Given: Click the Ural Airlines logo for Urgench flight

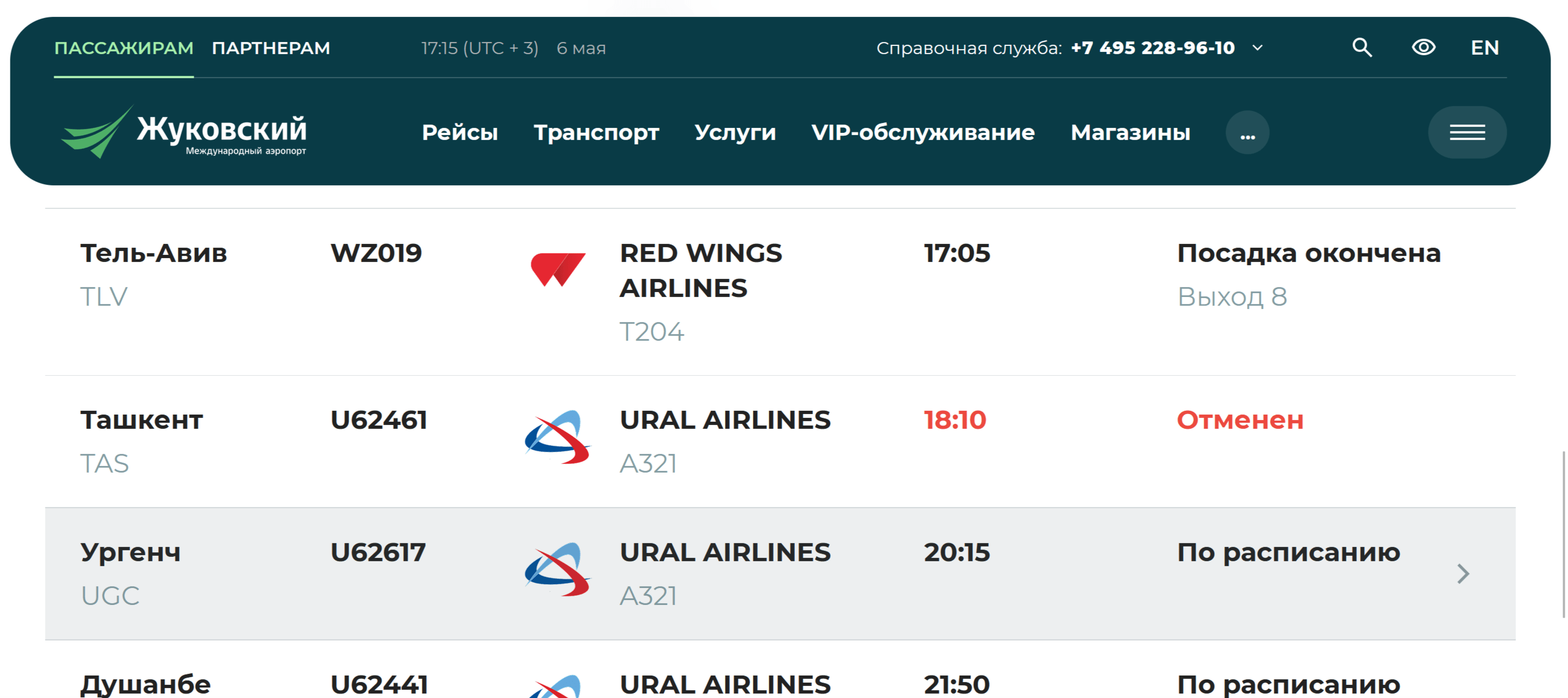Looking at the screenshot, I should [557, 569].
